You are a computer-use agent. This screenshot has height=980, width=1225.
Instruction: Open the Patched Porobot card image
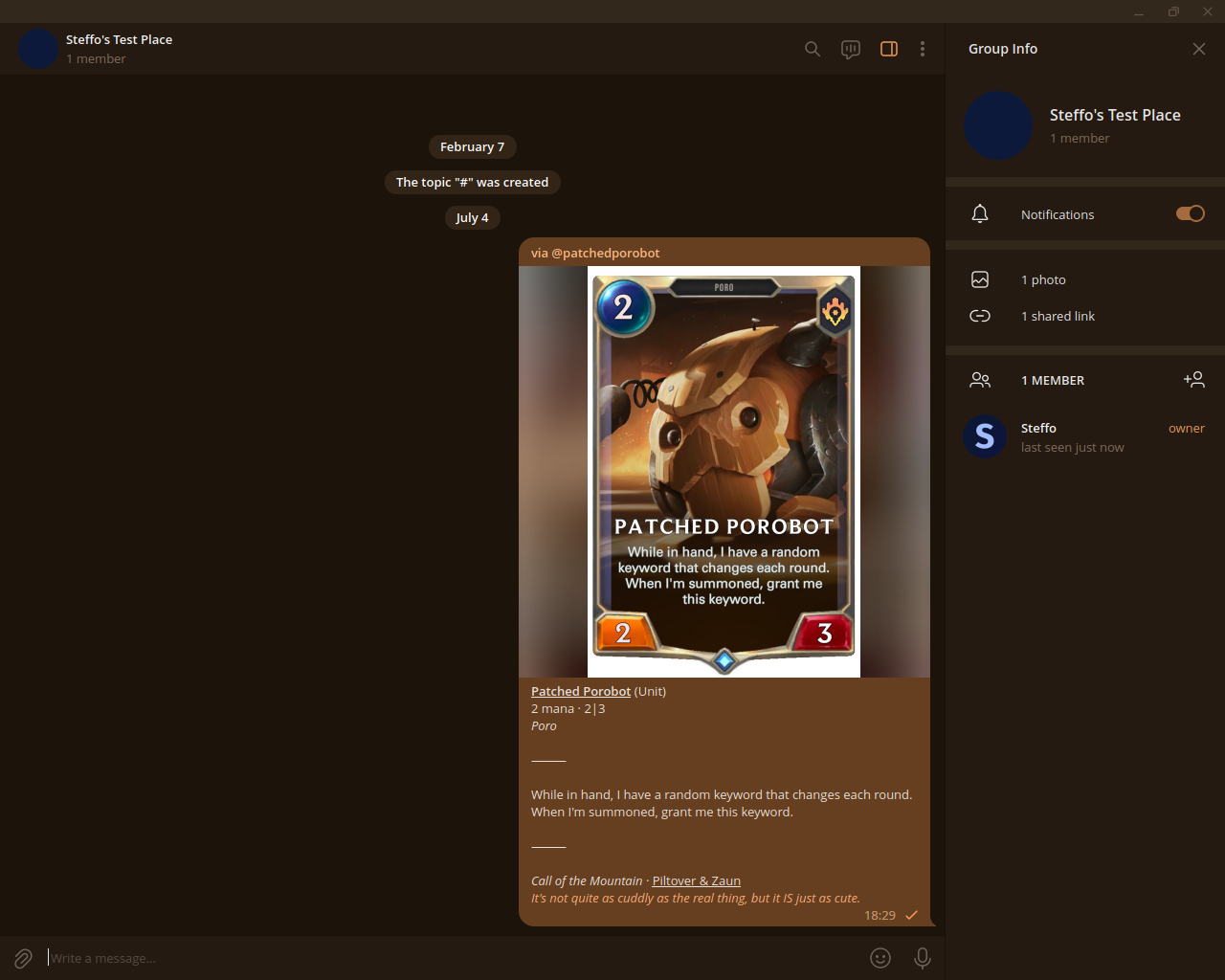tap(724, 472)
